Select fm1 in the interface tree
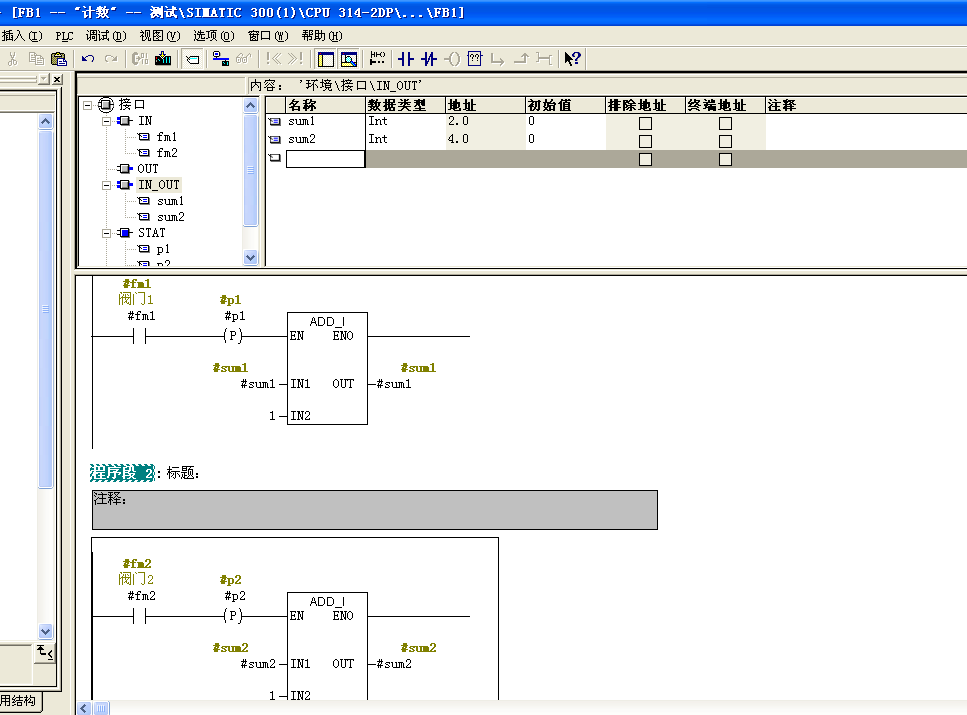The width and height of the screenshot is (967, 715). click(167, 137)
